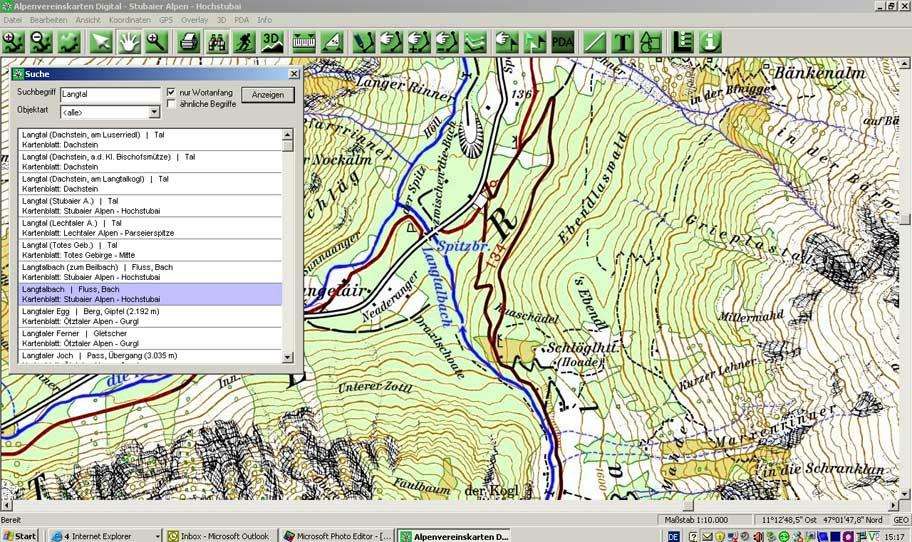This screenshot has height=542, width=912.
Task: Click the Anzeigen button
Action: point(268,95)
